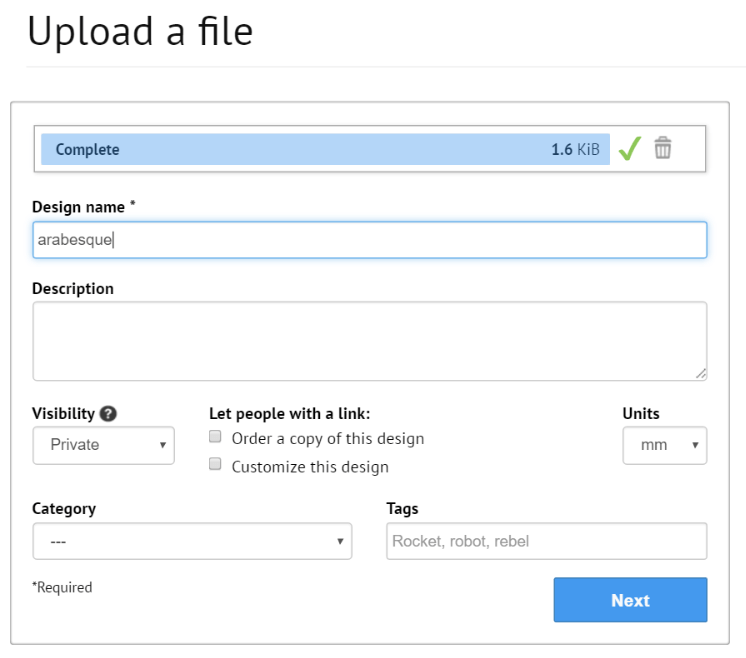Image resolution: width=746 pixels, height=658 pixels.
Task: Delete the uploaded file with trash icon
Action: (x=662, y=148)
